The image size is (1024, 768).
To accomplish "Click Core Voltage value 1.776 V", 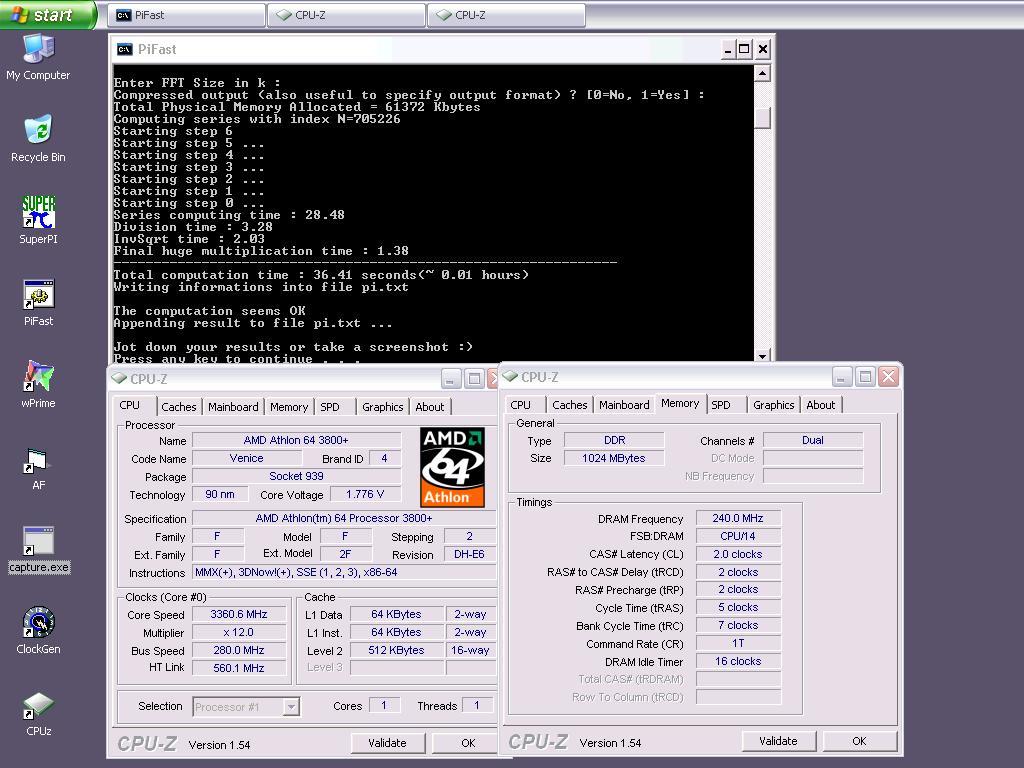I will tap(365, 494).
